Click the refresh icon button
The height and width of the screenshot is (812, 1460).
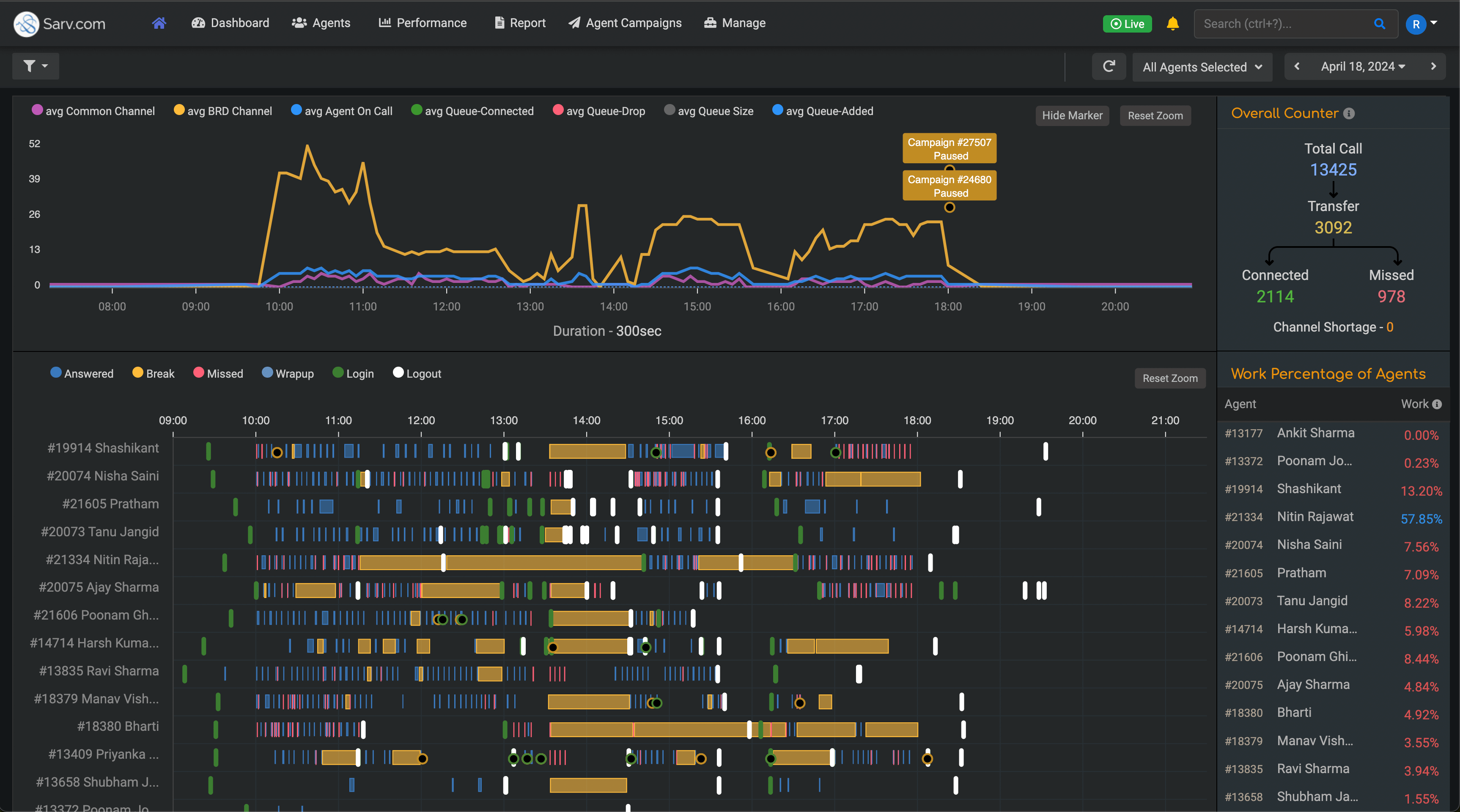click(x=1109, y=67)
